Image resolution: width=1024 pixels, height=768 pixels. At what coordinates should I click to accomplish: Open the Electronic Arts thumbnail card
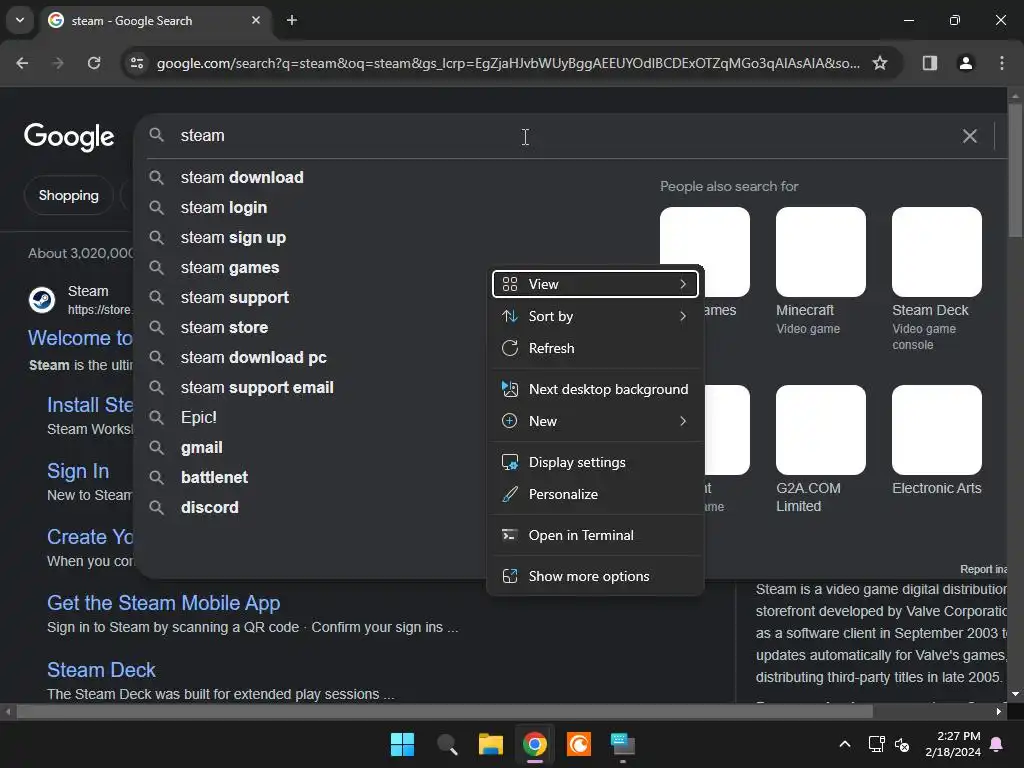point(936,430)
